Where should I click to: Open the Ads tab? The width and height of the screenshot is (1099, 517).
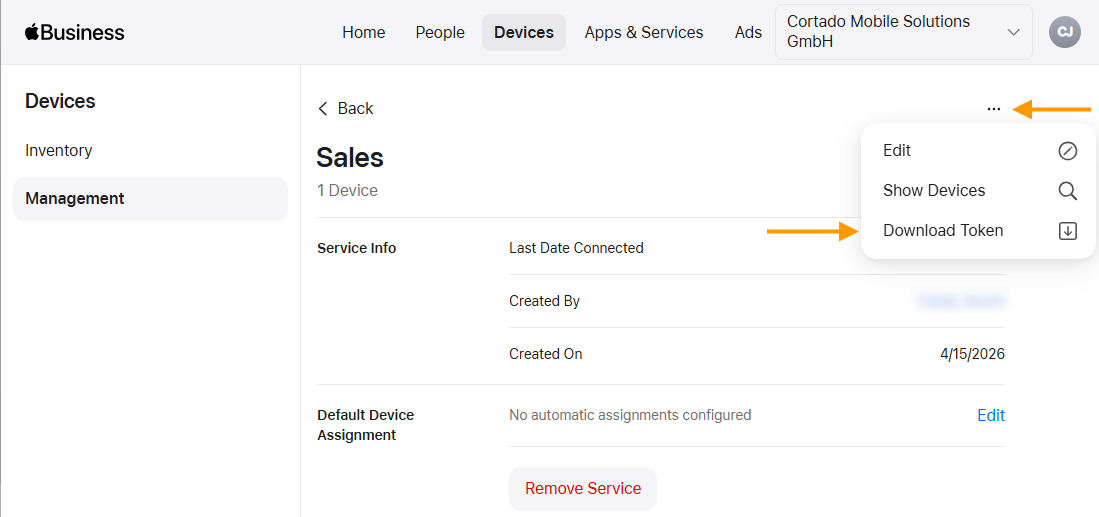749,32
